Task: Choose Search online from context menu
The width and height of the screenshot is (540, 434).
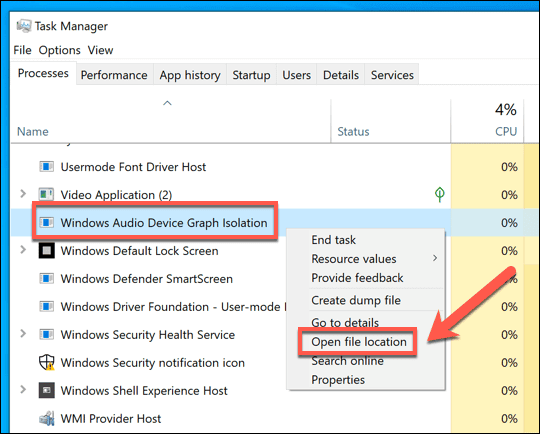Action: coord(366,361)
